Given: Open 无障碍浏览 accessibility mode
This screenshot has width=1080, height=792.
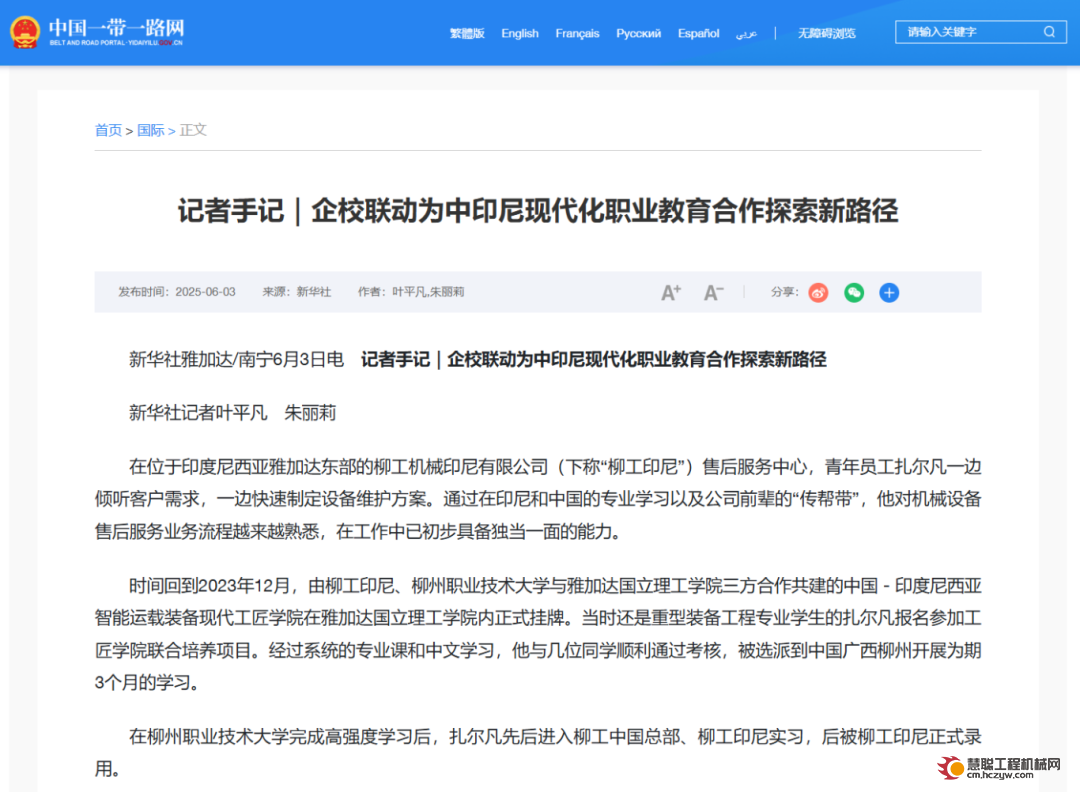Looking at the screenshot, I should pos(827,33).
